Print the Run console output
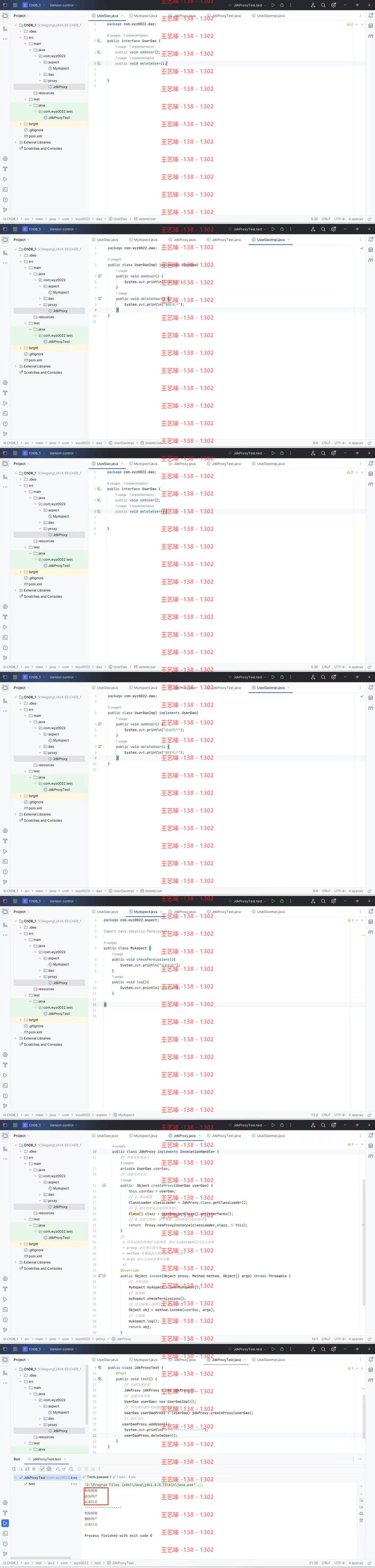375x1568 pixels. point(361,1514)
